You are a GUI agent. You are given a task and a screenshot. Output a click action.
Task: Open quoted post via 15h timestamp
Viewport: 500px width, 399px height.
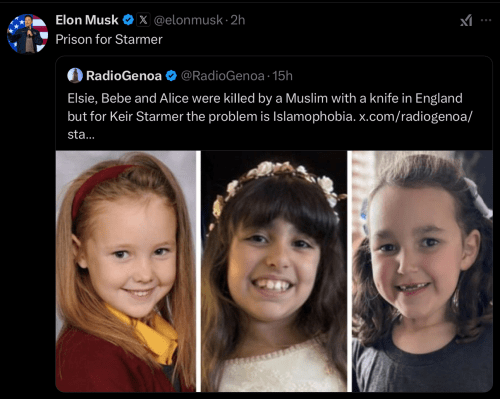pyautogui.click(x=282, y=76)
